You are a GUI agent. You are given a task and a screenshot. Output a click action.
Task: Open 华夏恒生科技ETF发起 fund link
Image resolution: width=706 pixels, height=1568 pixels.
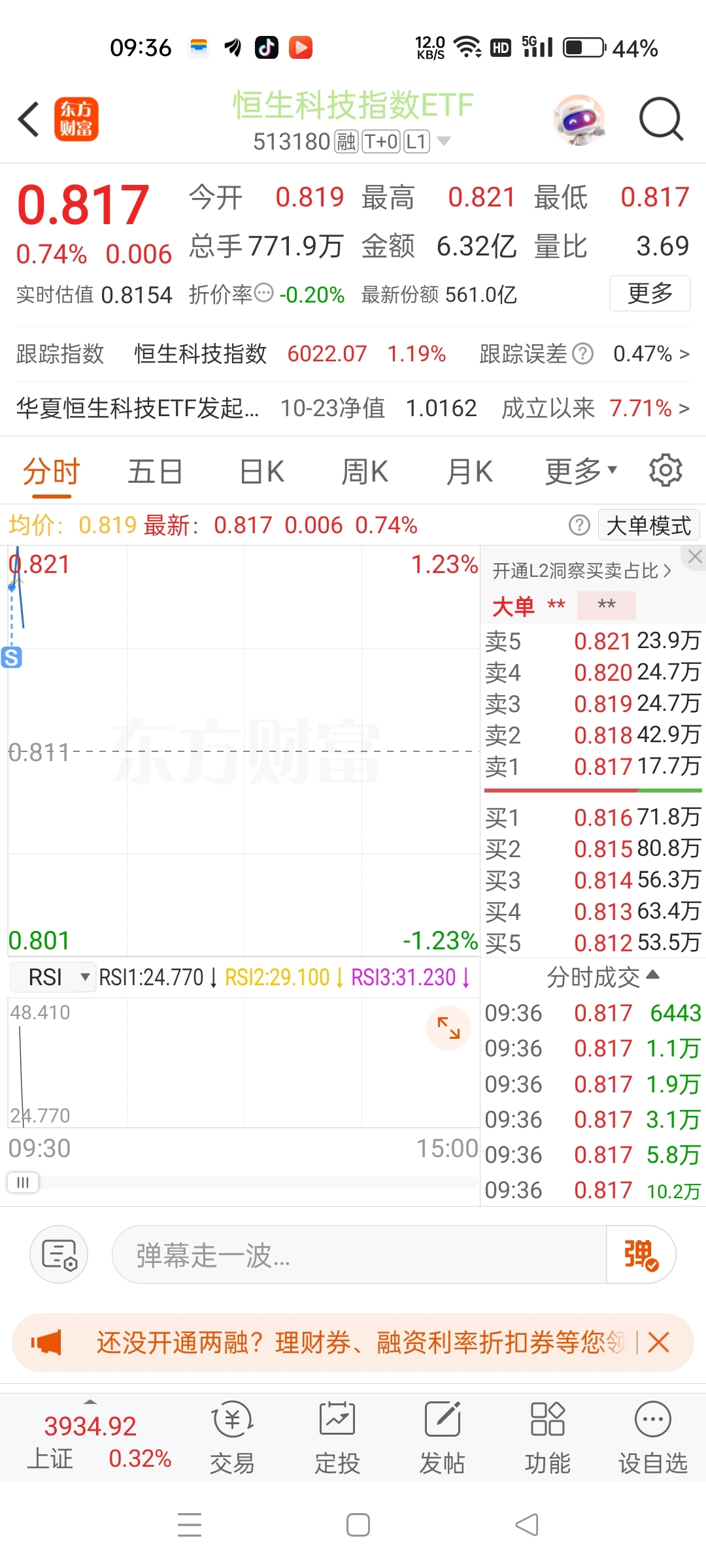click(137, 408)
